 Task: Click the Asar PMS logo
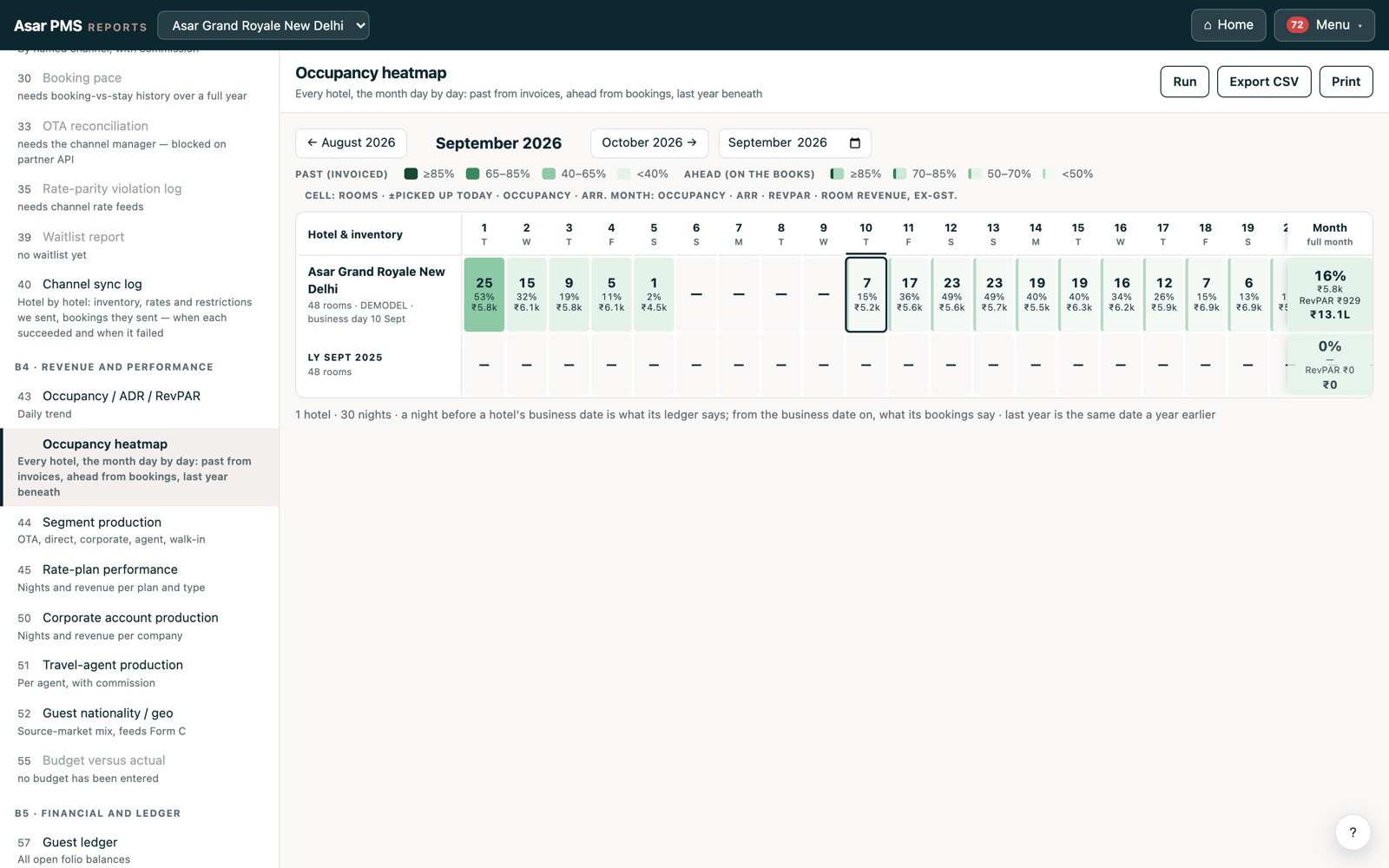pyautogui.click(x=48, y=25)
